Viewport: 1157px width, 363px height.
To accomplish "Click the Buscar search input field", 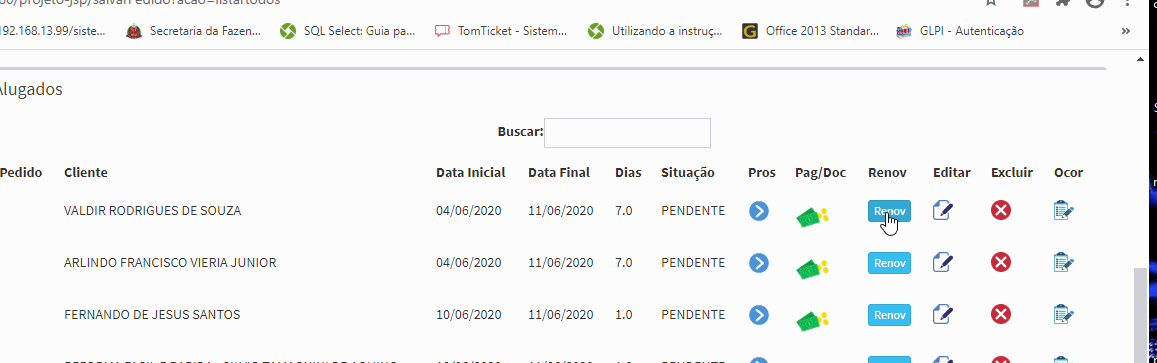I will [x=627, y=133].
